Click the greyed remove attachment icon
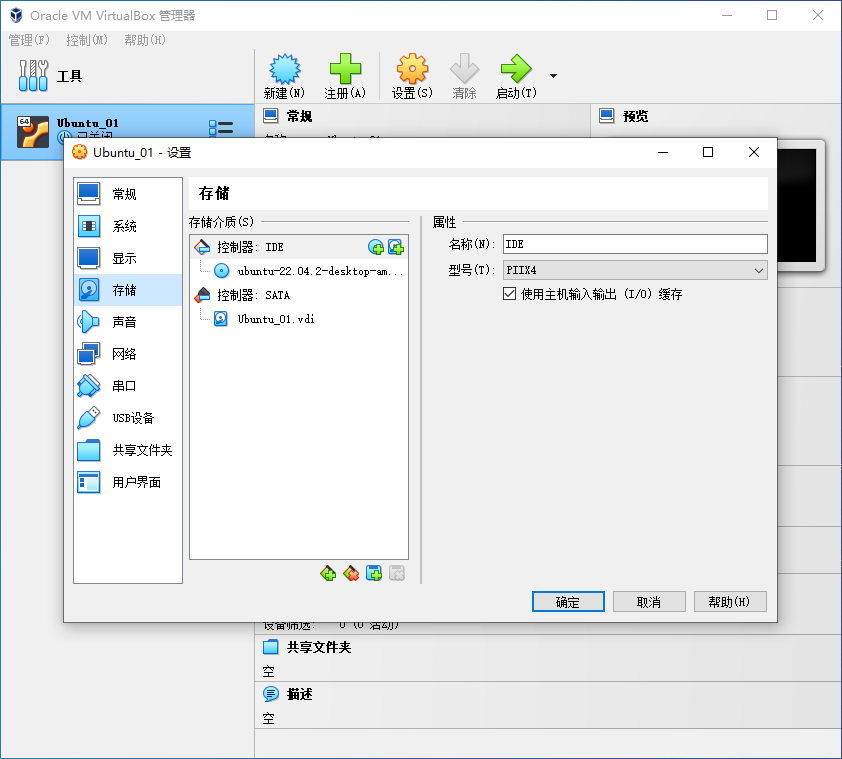 (x=397, y=574)
